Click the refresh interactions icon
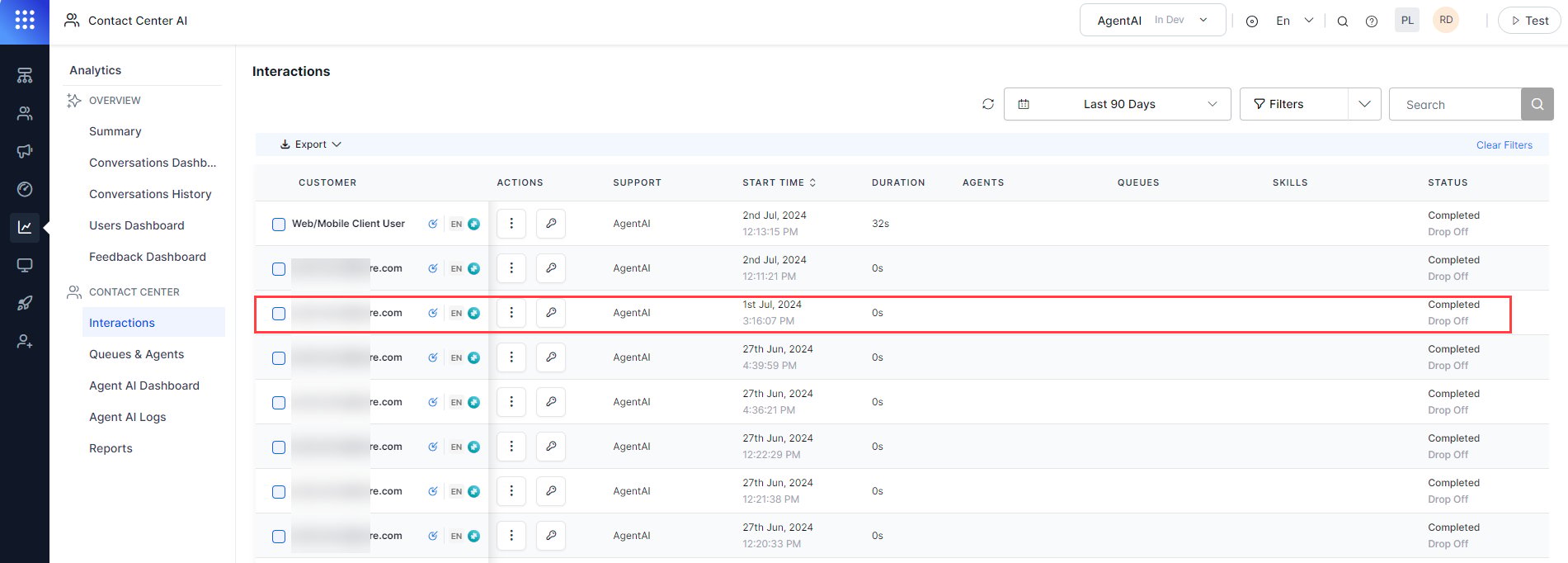Viewport: 1568px width, 563px height. 988,104
